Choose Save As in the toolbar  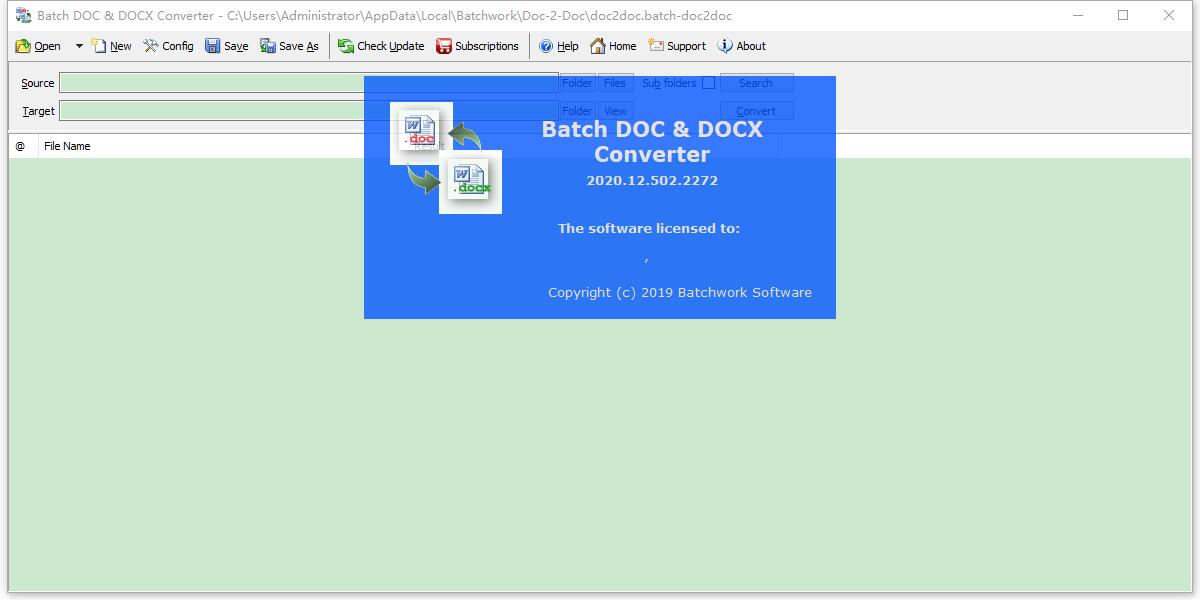[289, 46]
